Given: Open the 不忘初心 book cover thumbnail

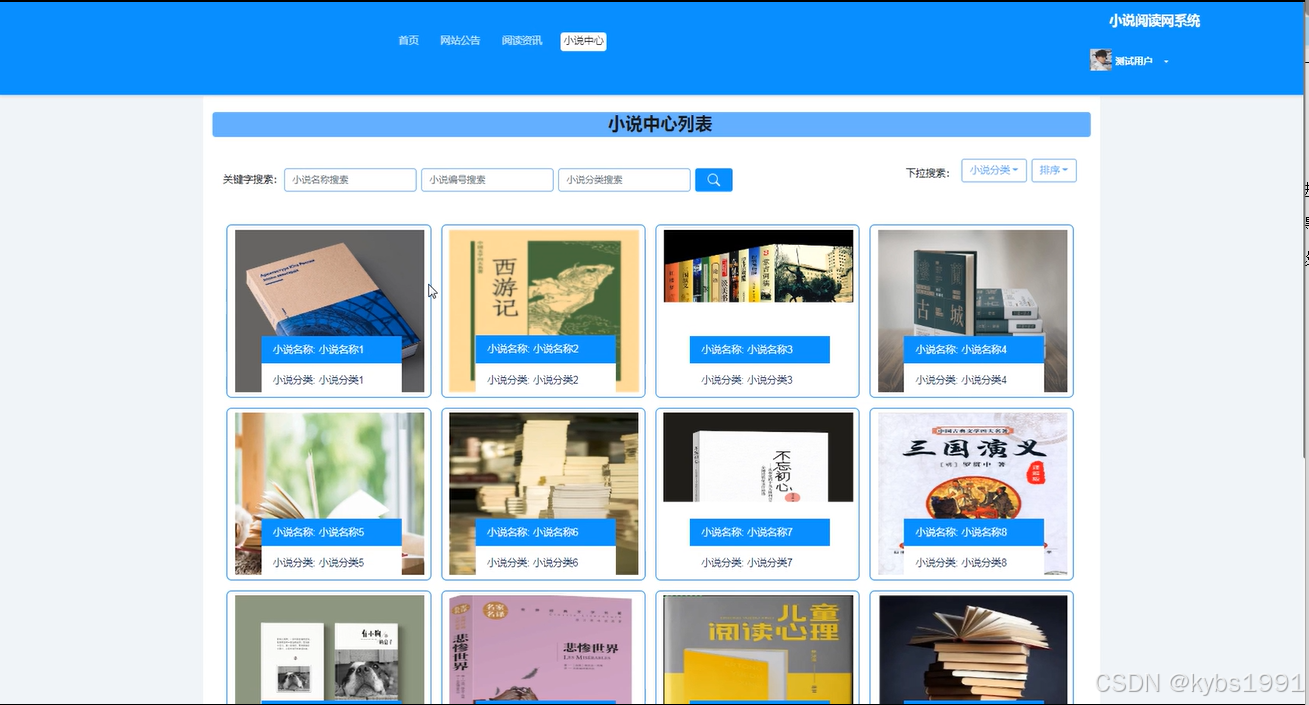Looking at the screenshot, I should click(x=758, y=457).
